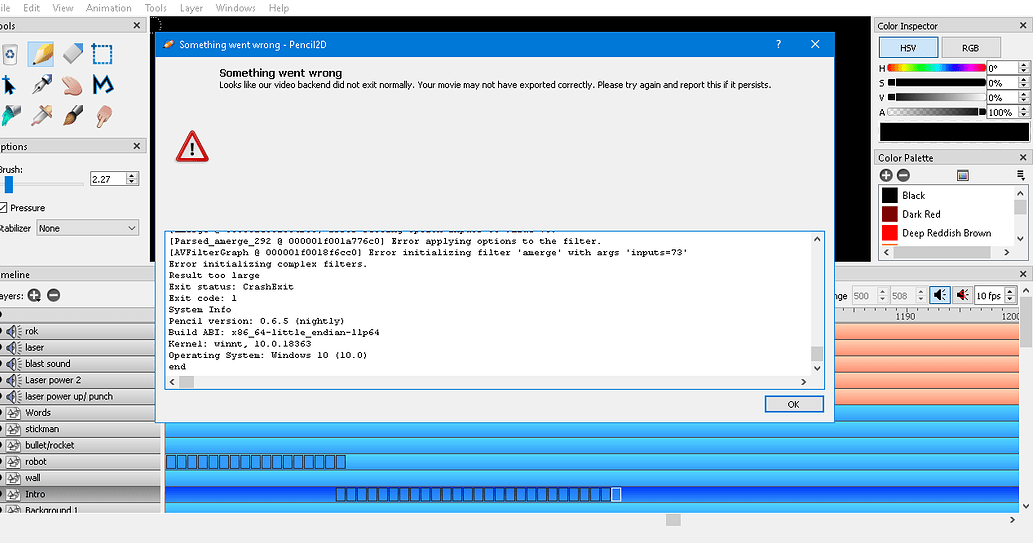Image resolution: width=1033 pixels, height=543 pixels.
Task: Click the Hue rainbow slider
Action: 936,67
